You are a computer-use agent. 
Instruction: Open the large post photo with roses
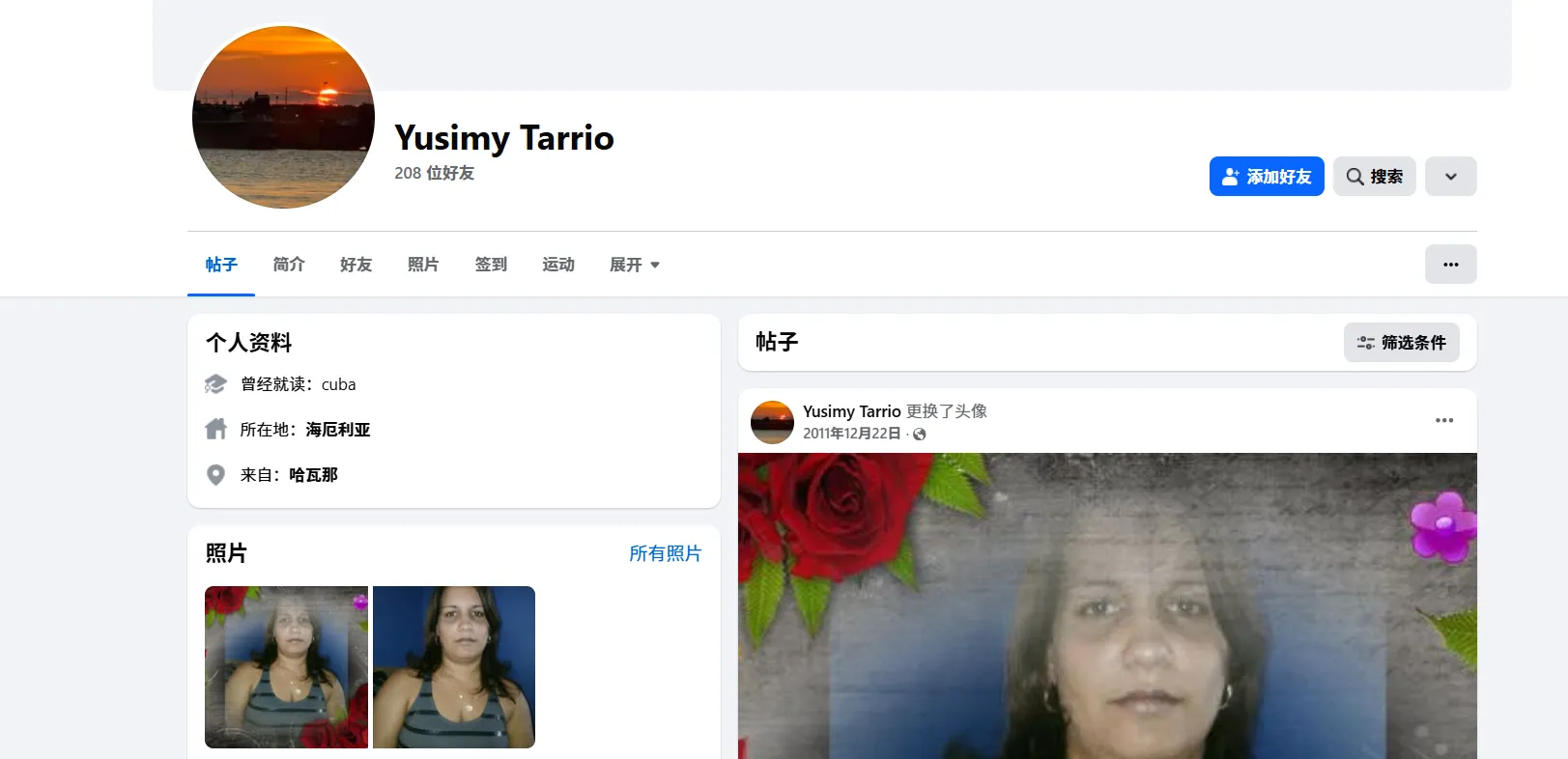tap(1107, 605)
